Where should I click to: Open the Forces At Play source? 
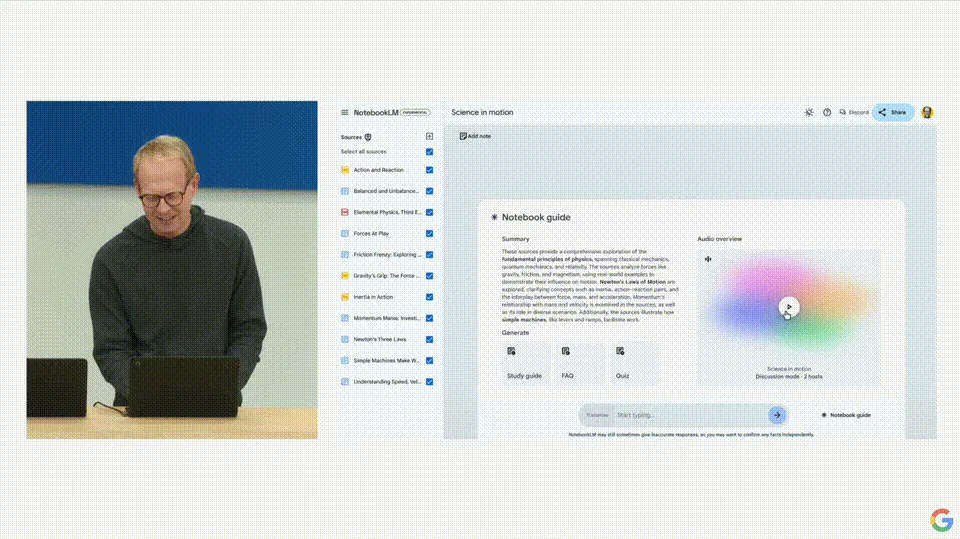[371, 233]
